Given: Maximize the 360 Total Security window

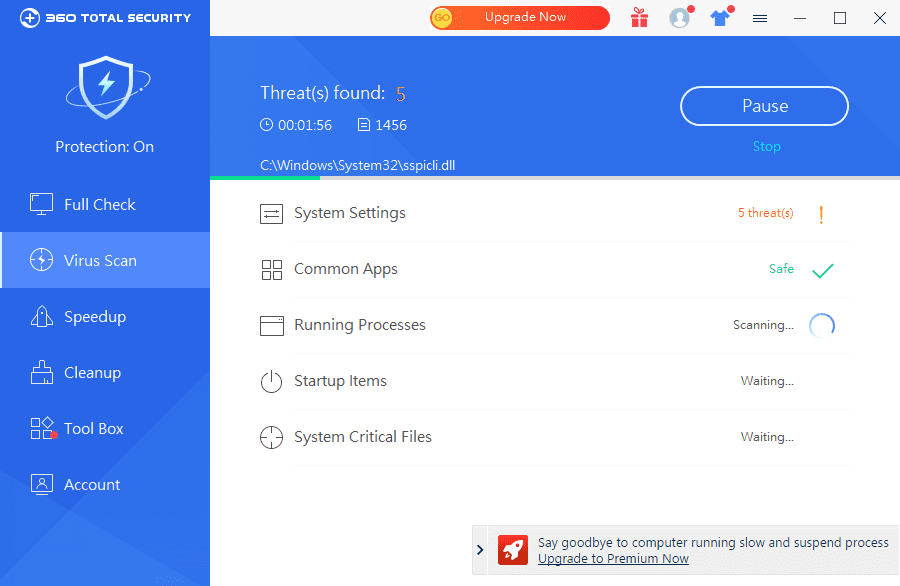Looking at the screenshot, I should tap(840, 18).
